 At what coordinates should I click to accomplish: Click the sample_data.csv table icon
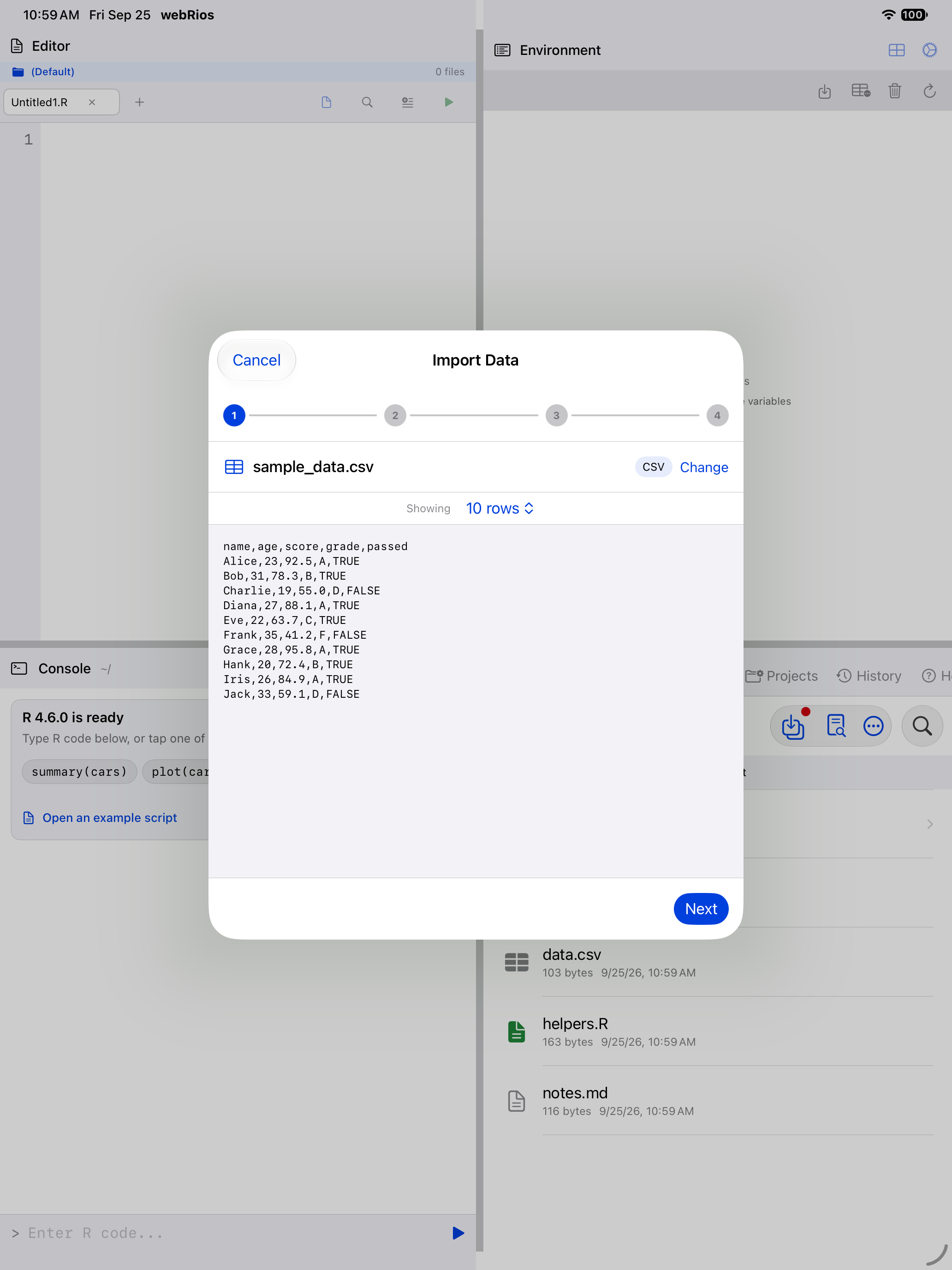[234, 467]
